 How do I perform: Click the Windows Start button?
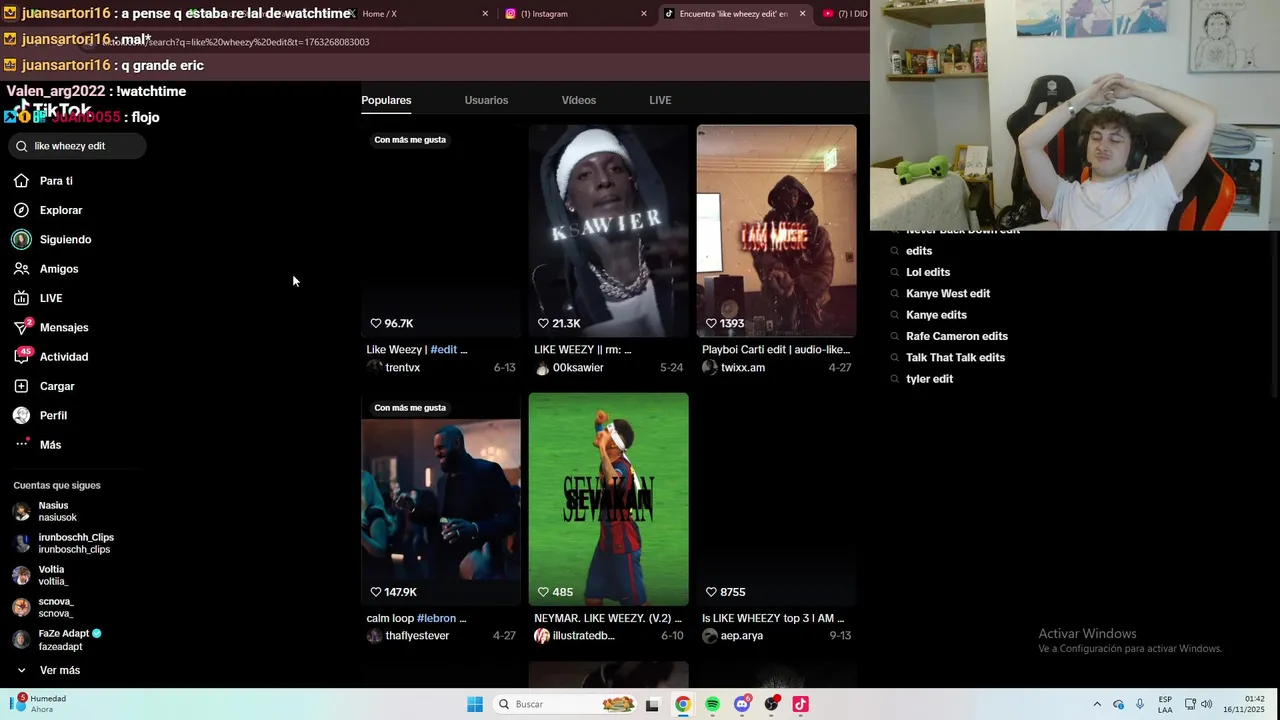[x=475, y=704]
